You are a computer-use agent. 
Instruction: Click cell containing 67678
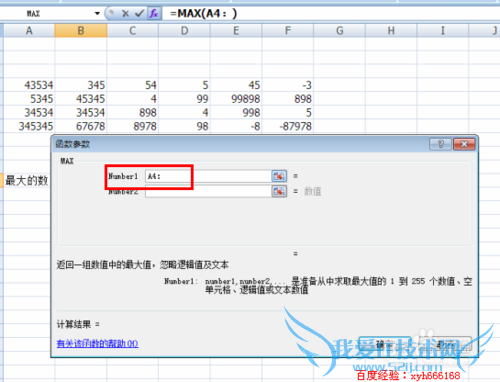(81, 126)
